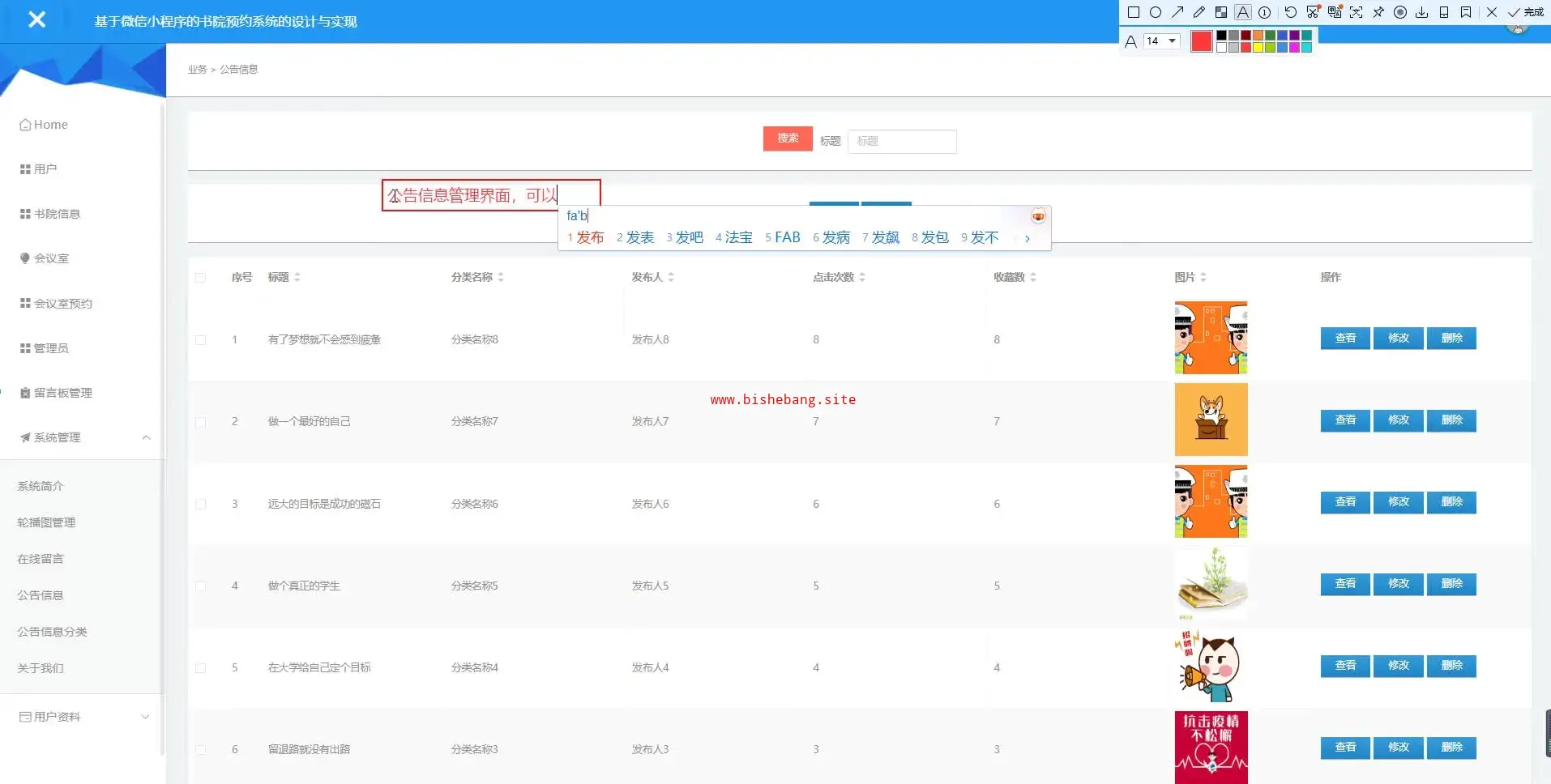
Task: Click the 标题 search input field
Action: (x=901, y=141)
